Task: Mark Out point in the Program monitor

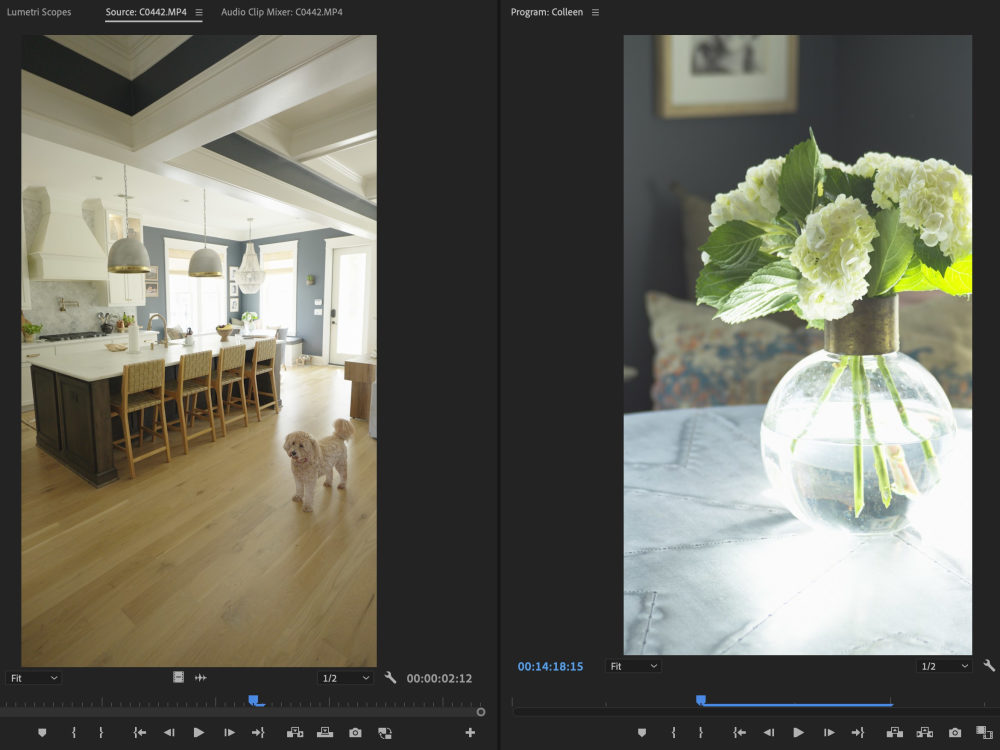Action: (x=700, y=733)
